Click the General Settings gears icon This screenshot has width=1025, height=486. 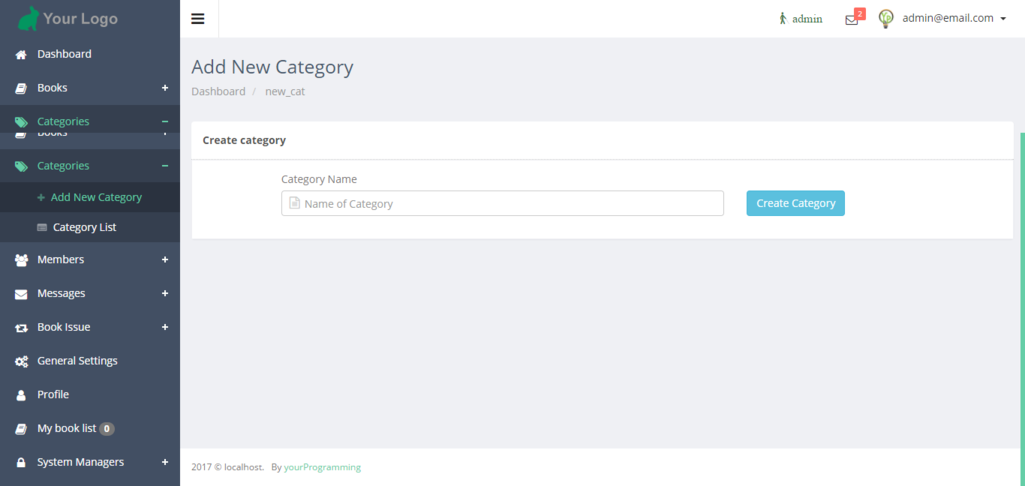tap(20, 361)
